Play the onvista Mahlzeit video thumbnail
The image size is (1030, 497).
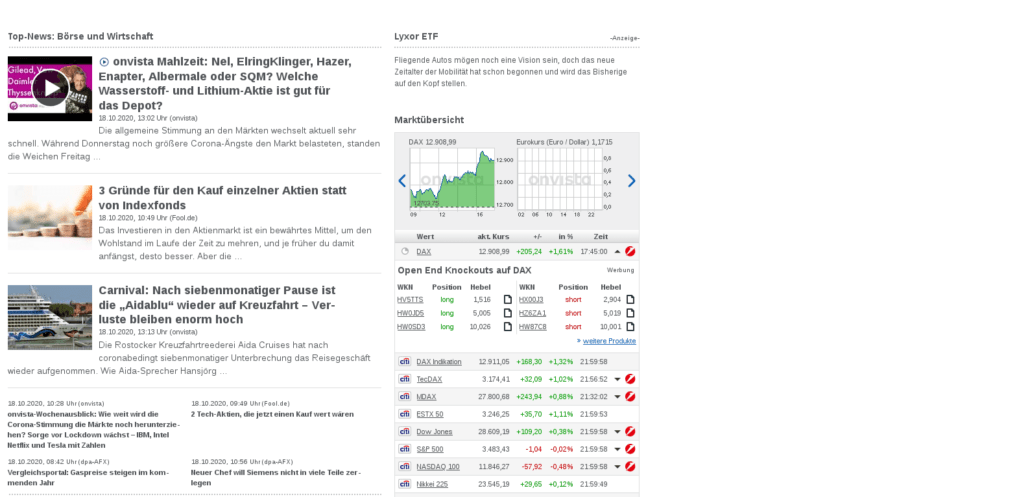(50, 88)
